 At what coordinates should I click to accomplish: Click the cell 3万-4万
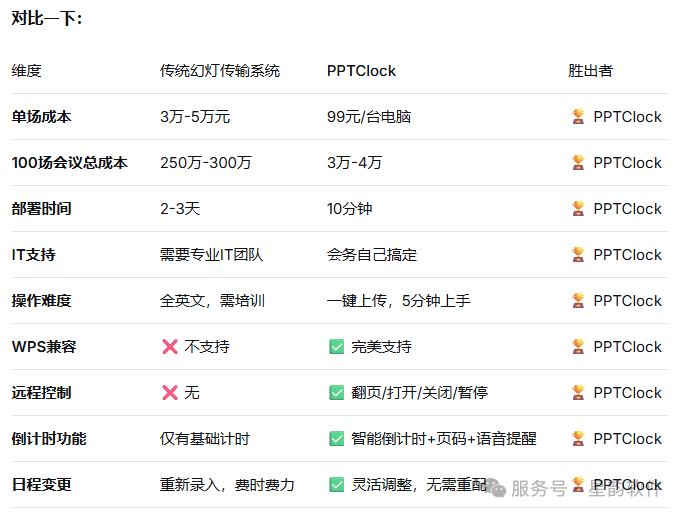click(x=355, y=163)
